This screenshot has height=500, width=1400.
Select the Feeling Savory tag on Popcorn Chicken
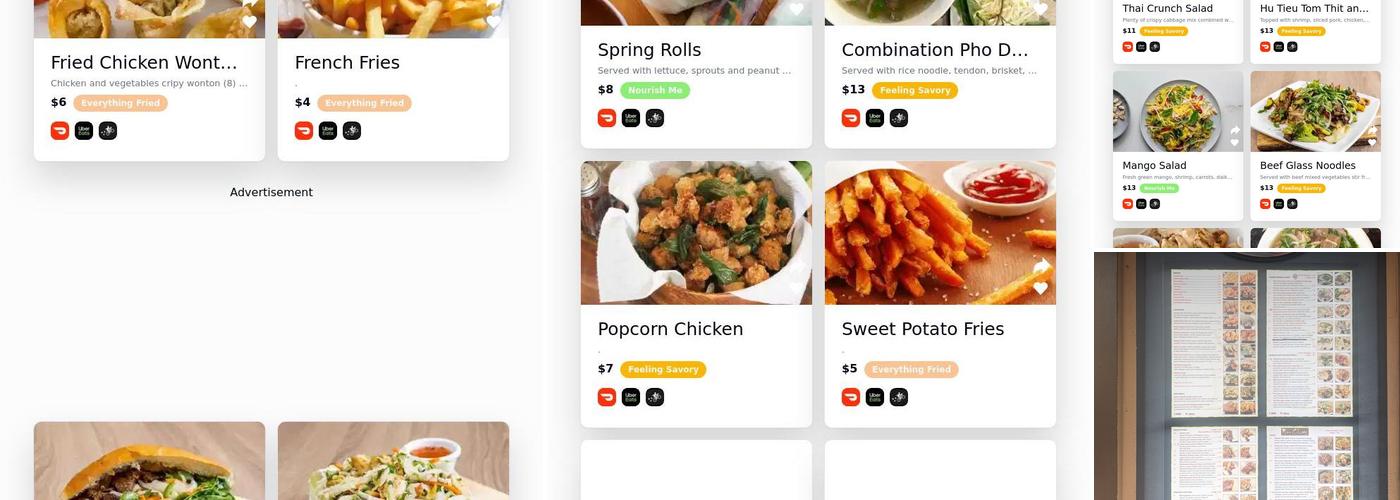pyautogui.click(x=663, y=369)
